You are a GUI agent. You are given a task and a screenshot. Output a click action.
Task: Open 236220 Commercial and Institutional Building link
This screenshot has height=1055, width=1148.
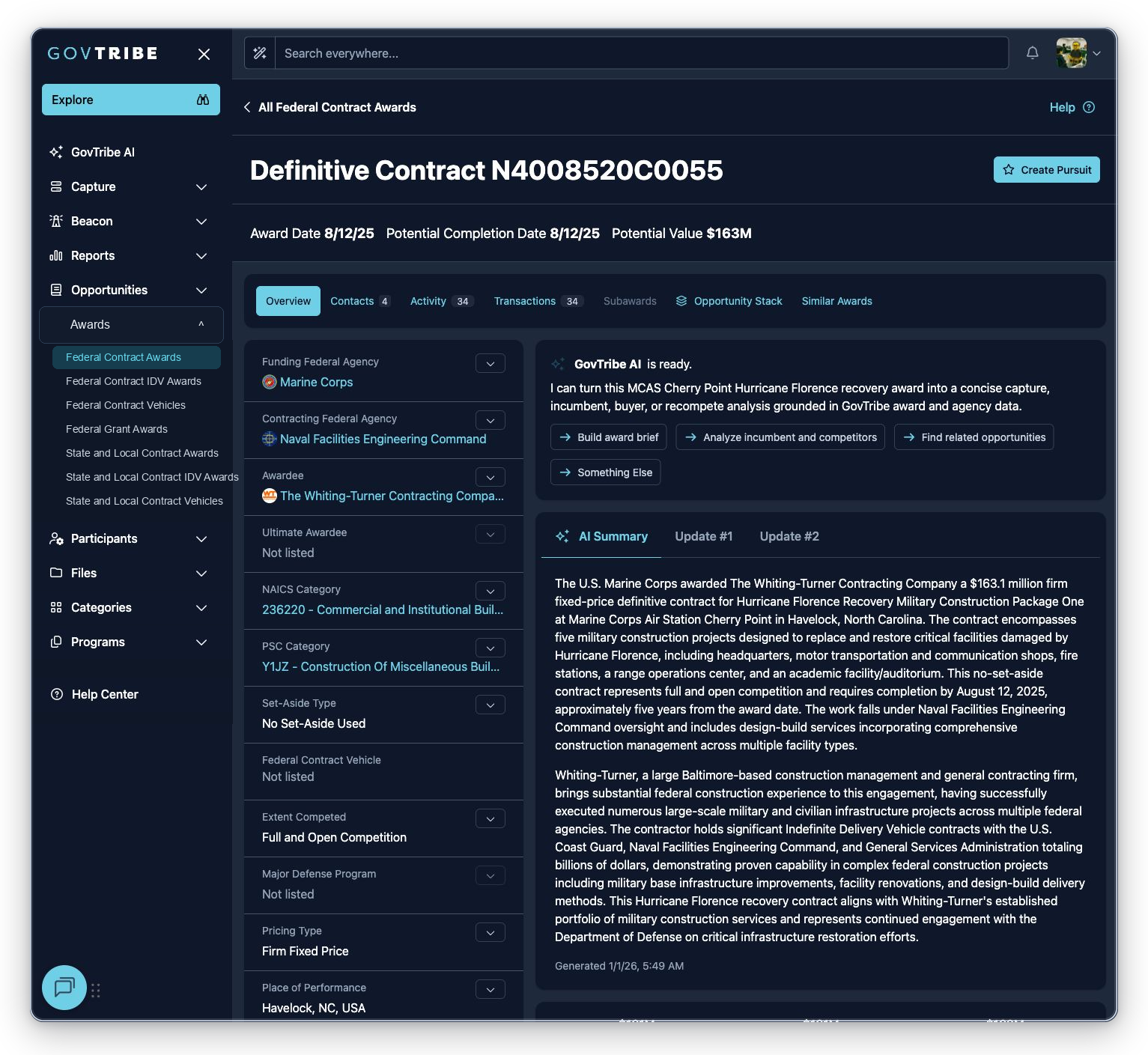click(x=383, y=609)
